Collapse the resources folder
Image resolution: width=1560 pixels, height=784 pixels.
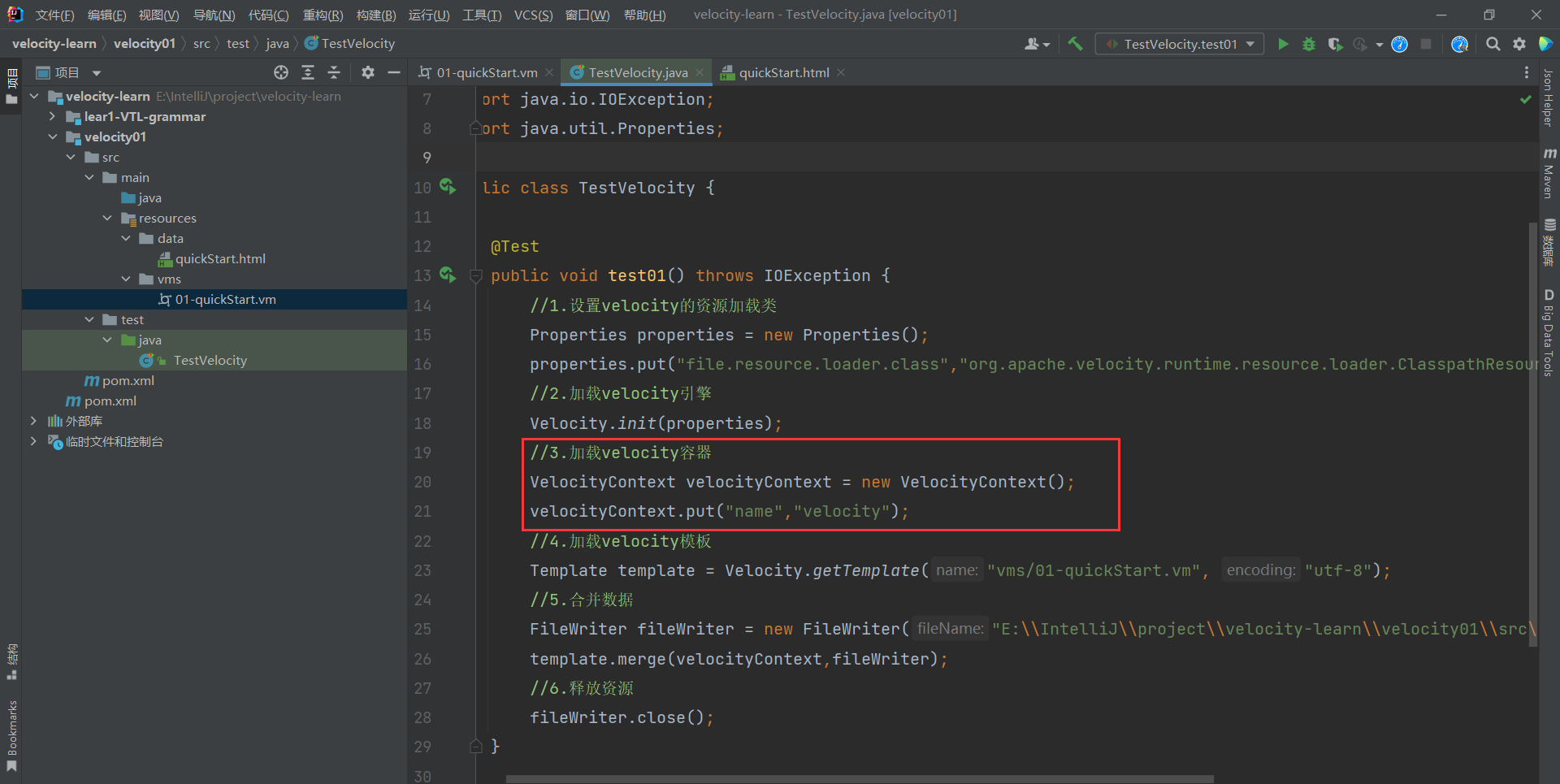(x=107, y=218)
